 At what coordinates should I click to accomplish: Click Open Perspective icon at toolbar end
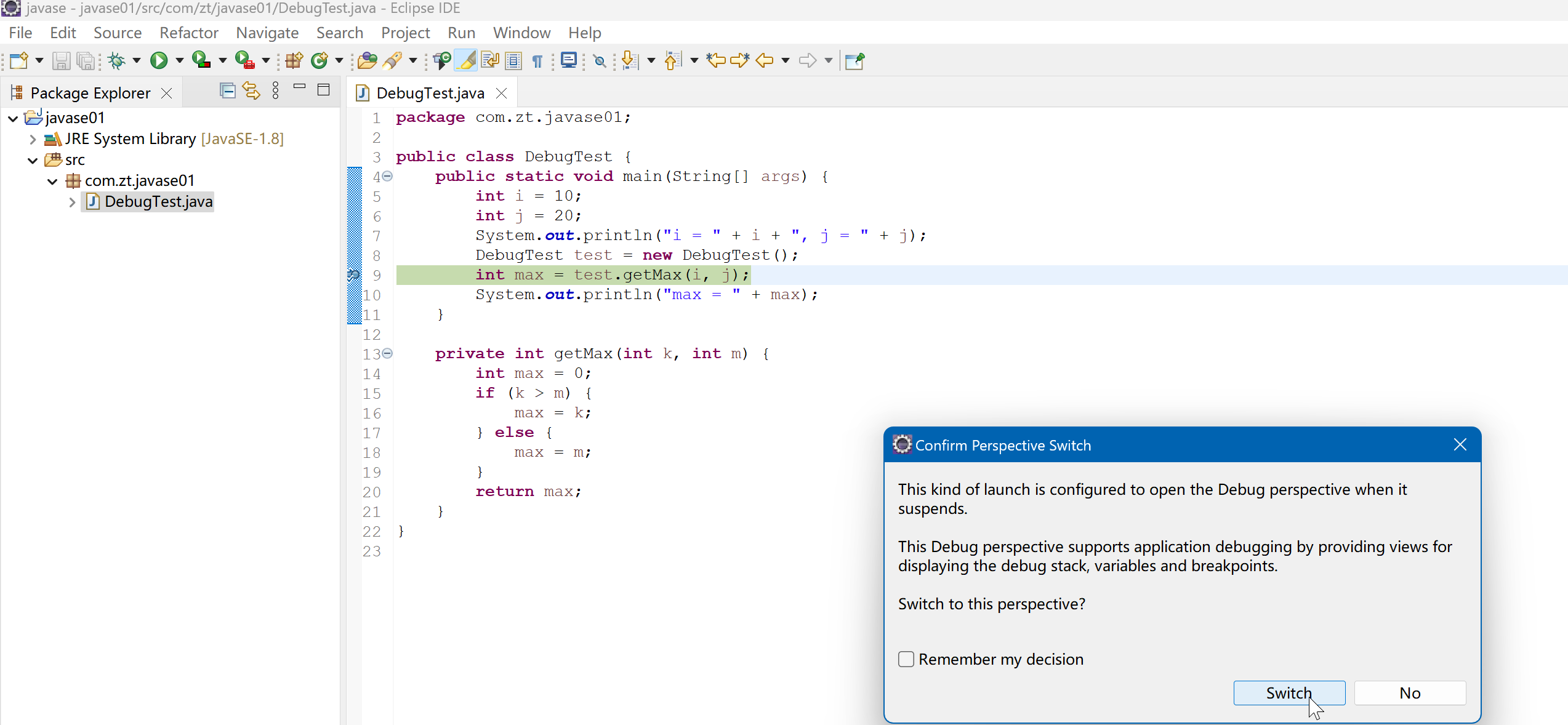tap(854, 60)
